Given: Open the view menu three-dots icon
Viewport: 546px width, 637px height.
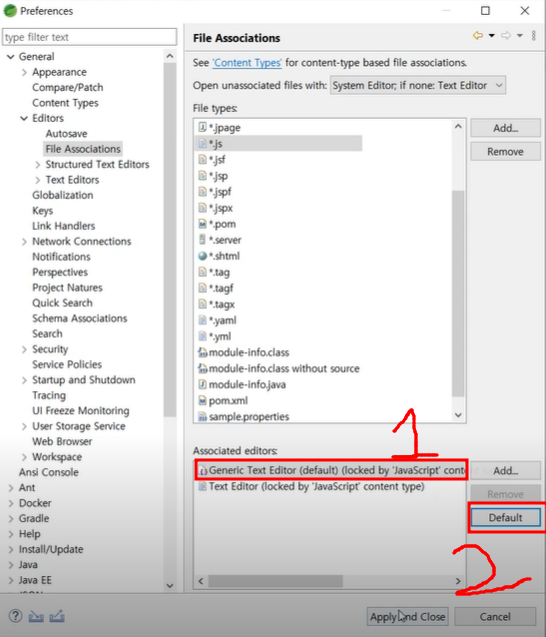Looking at the screenshot, I should click(534, 36).
